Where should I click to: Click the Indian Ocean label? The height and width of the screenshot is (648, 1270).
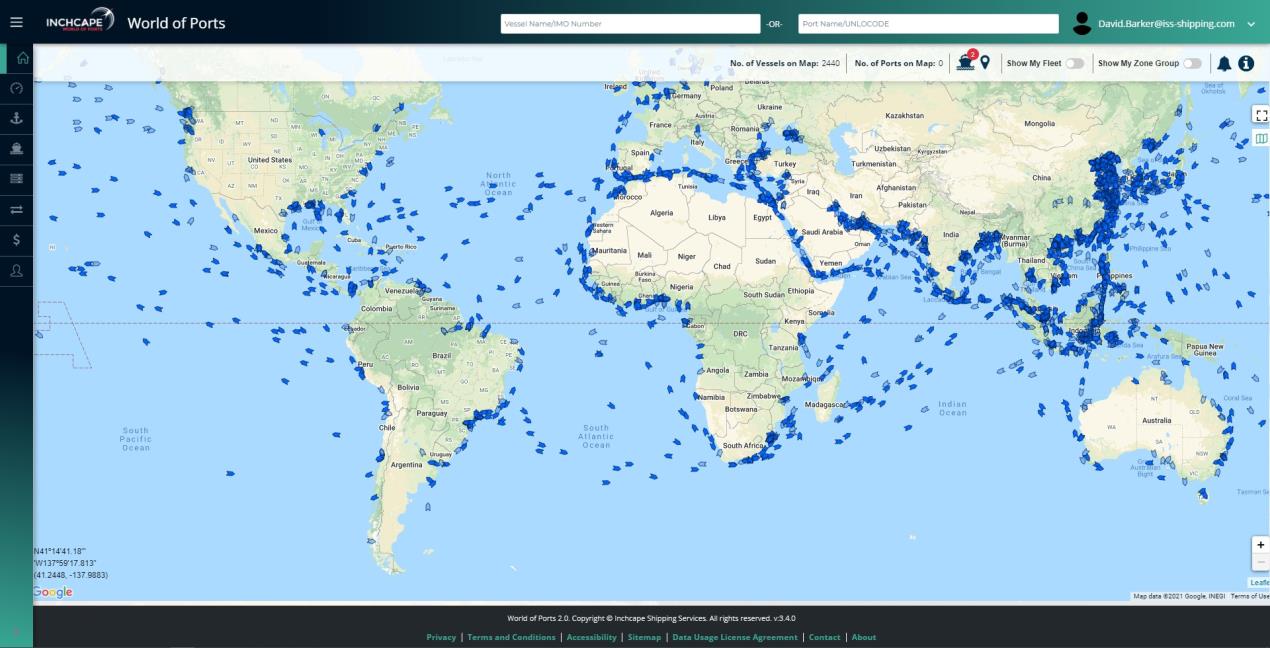tap(952, 408)
